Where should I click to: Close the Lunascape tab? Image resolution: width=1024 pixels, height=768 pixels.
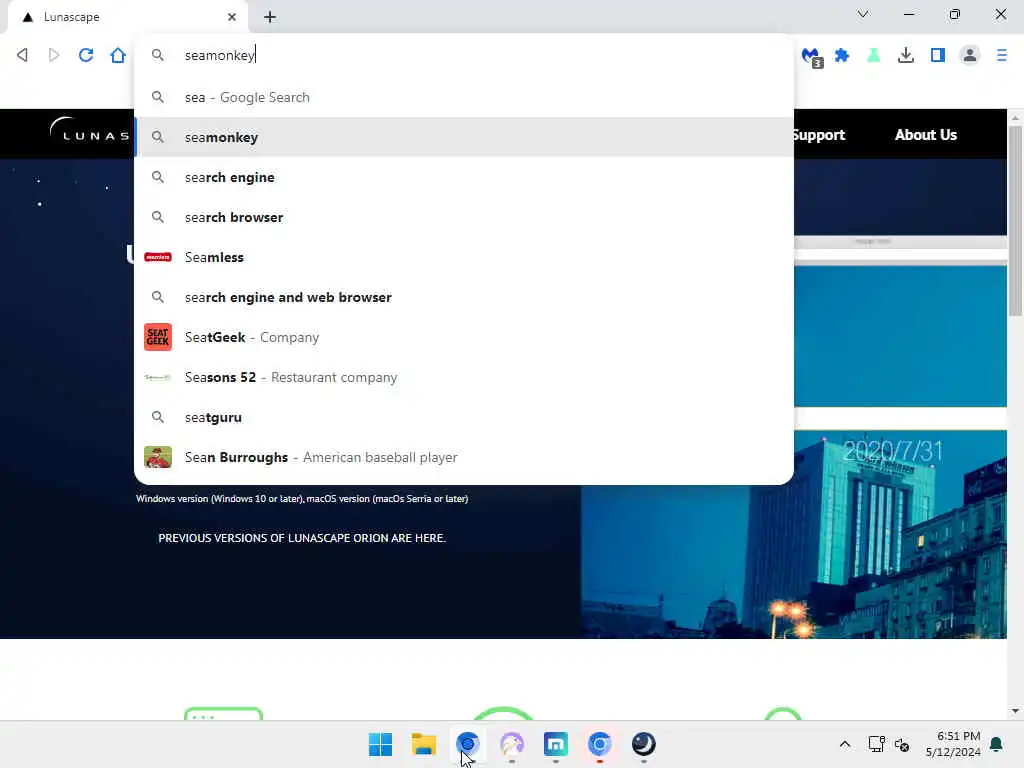[232, 17]
